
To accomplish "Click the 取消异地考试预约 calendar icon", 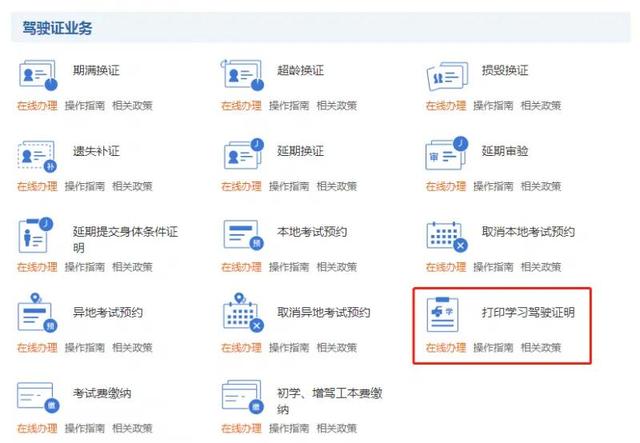I will point(243,312).
